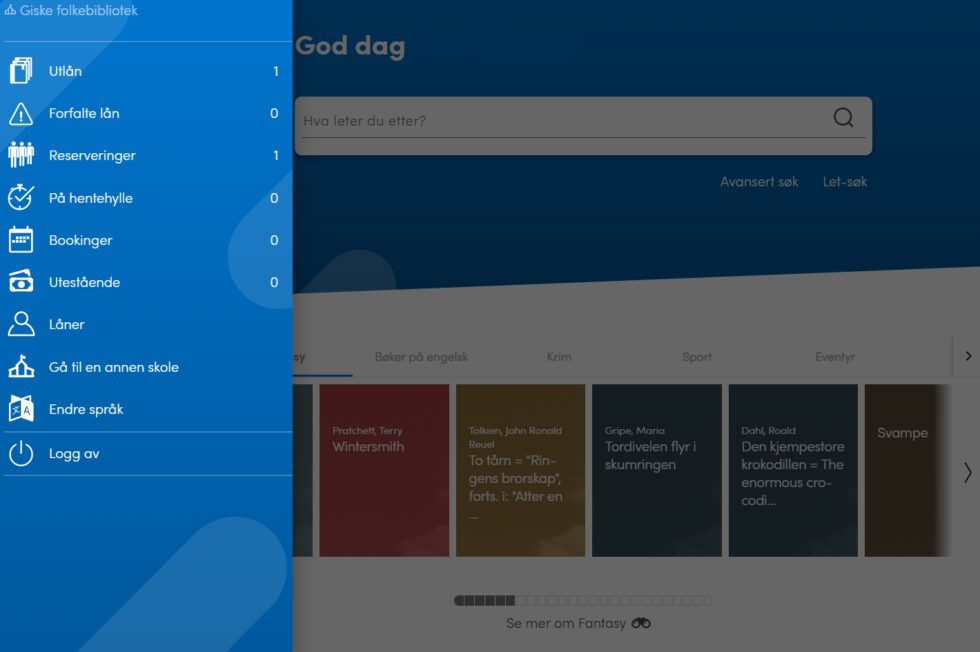Switch to Bøker på engelsk tab

[421, 357]
